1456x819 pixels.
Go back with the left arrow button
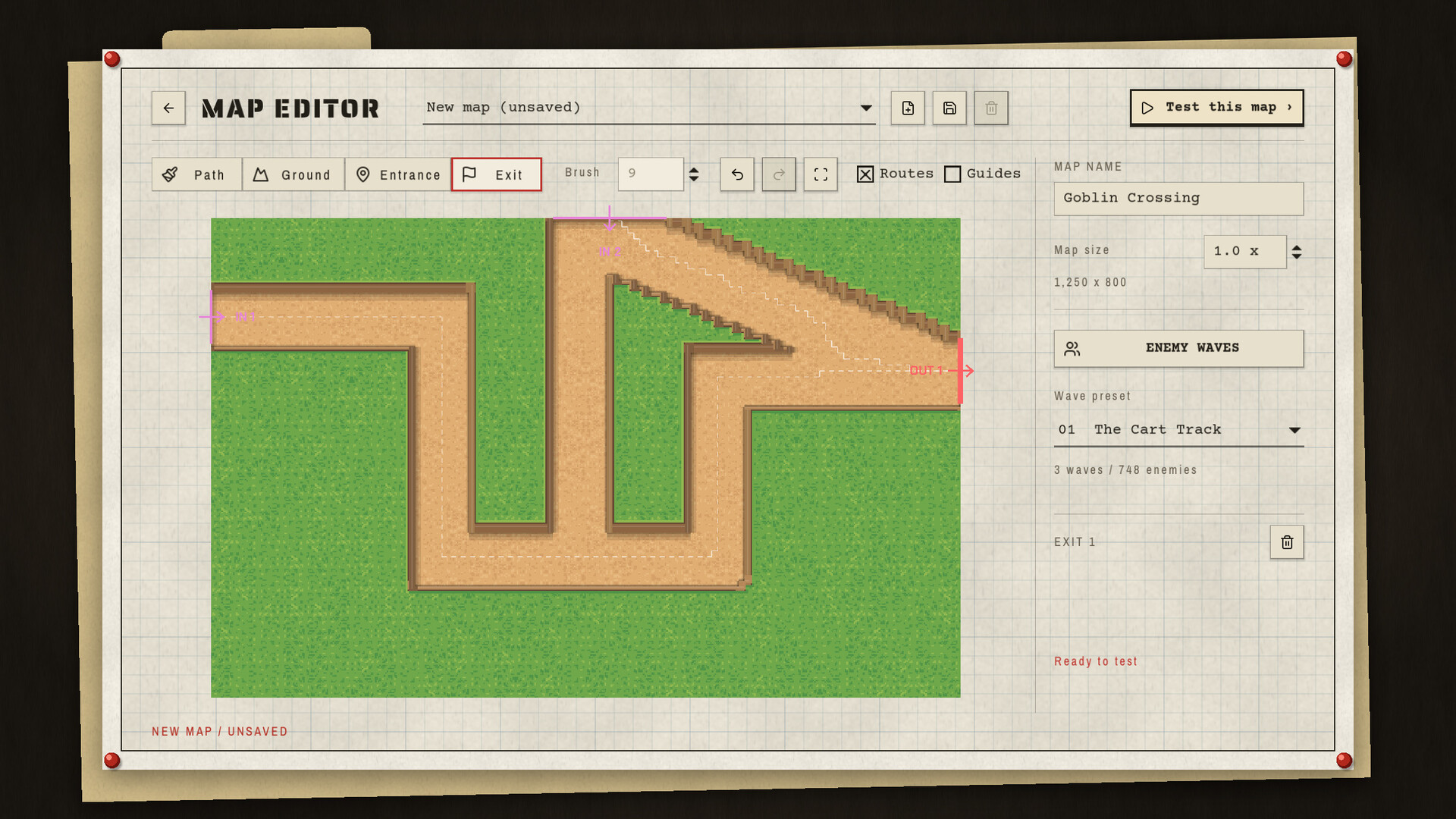[168, 108]
